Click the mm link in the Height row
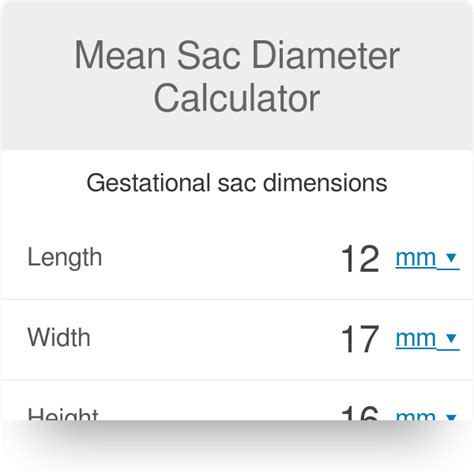Viewport: 474px width, 474px height. point(416,416)
